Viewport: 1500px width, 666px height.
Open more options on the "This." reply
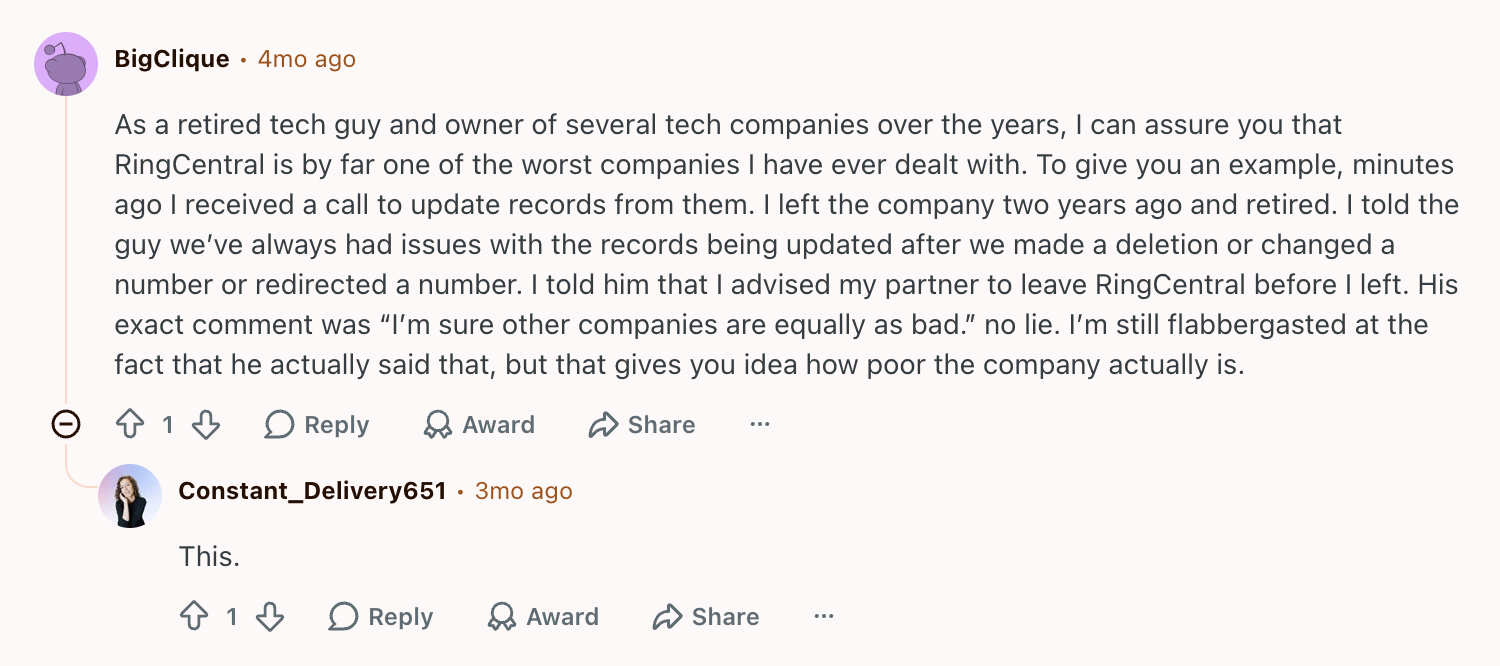824,617
